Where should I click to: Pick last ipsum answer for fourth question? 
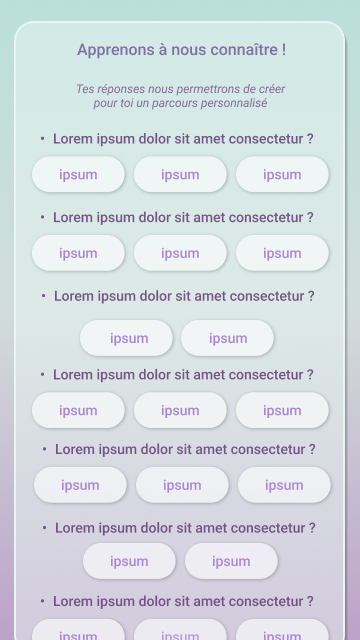[282, 410]
